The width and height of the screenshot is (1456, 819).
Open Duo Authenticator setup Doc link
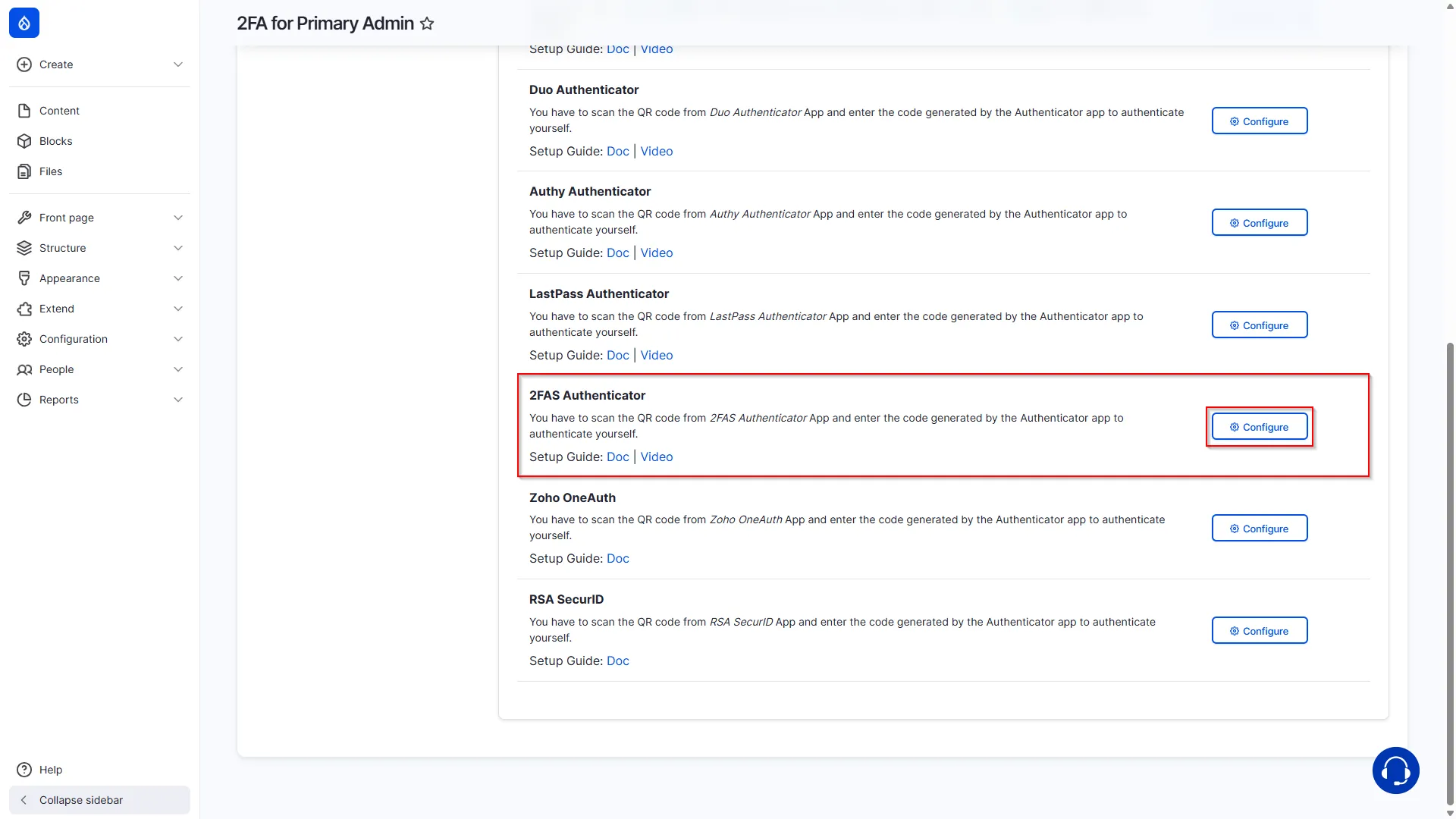(618, 151)
